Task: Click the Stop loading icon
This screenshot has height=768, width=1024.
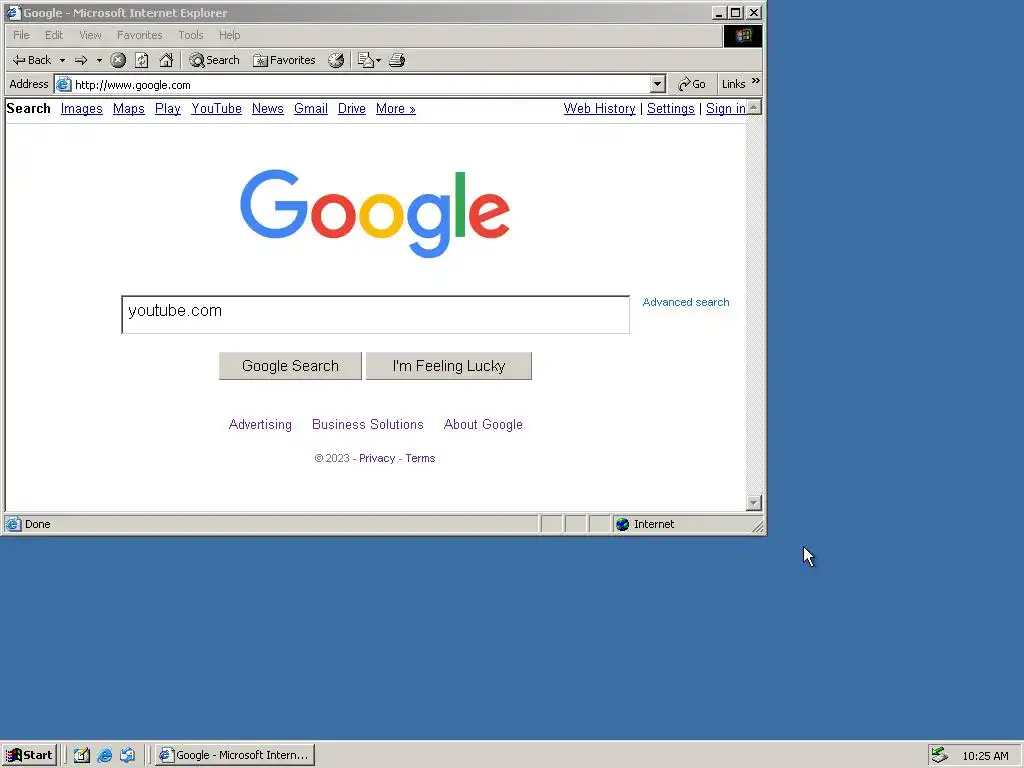Action: click(x=118, y=60)
